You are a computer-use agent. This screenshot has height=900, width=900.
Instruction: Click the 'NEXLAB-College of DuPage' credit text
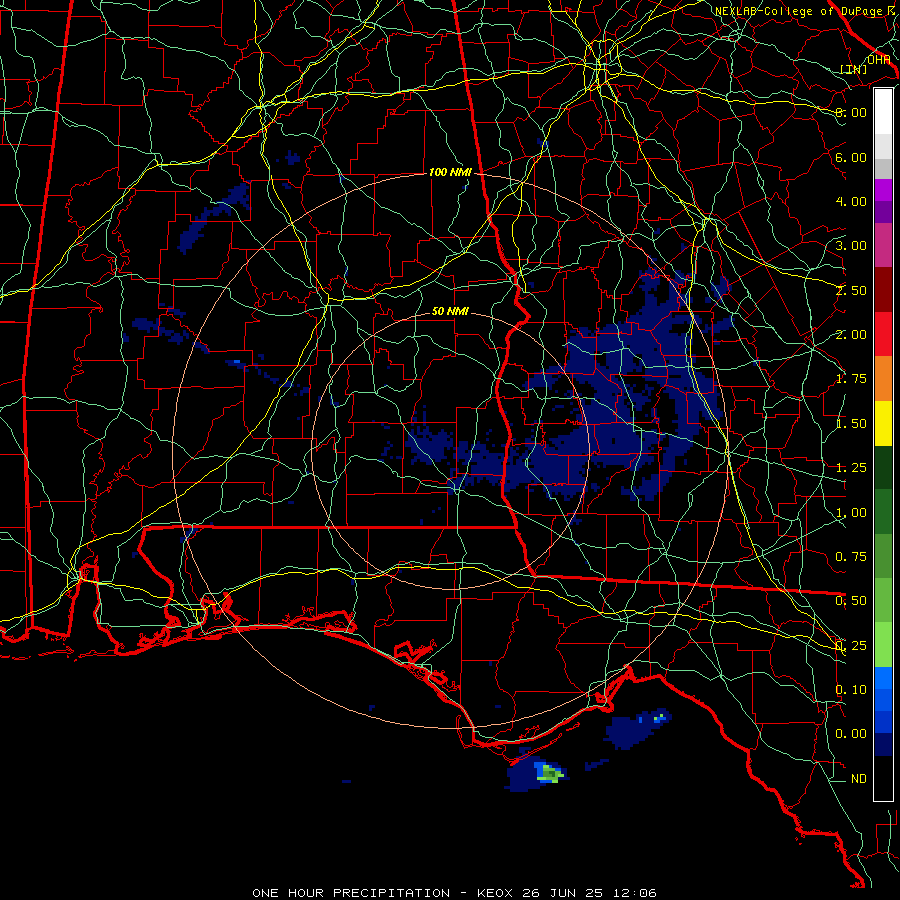798,11
